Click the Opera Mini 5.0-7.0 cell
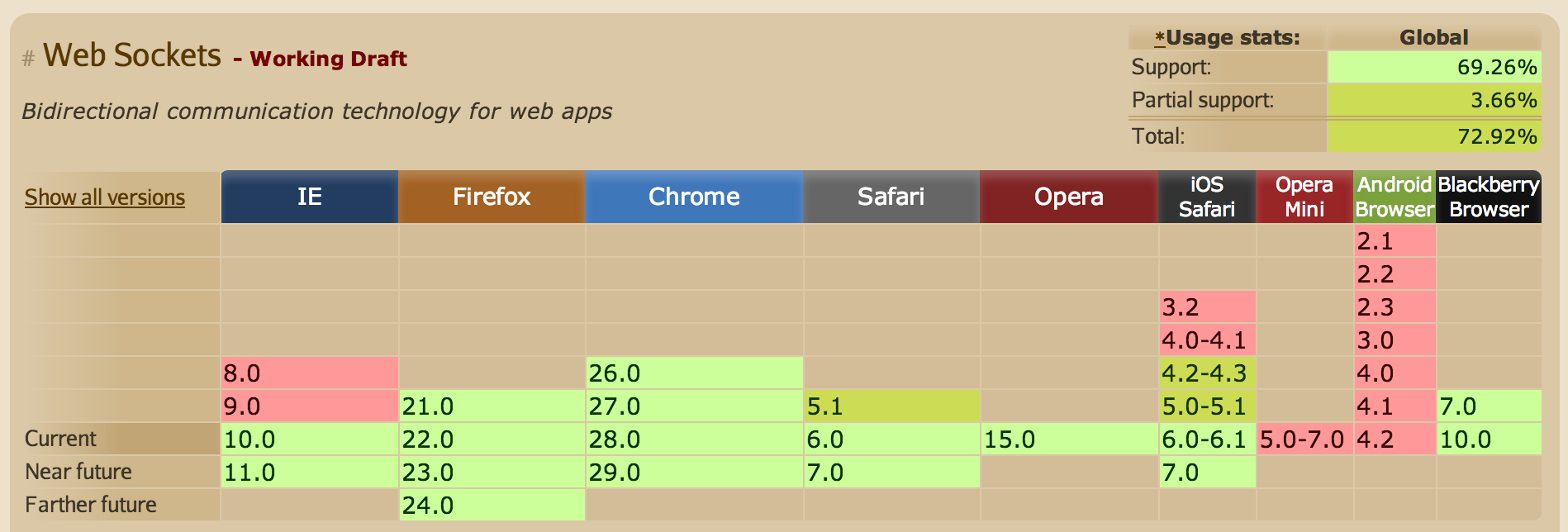1568x532 pixels. point(1304,439)
